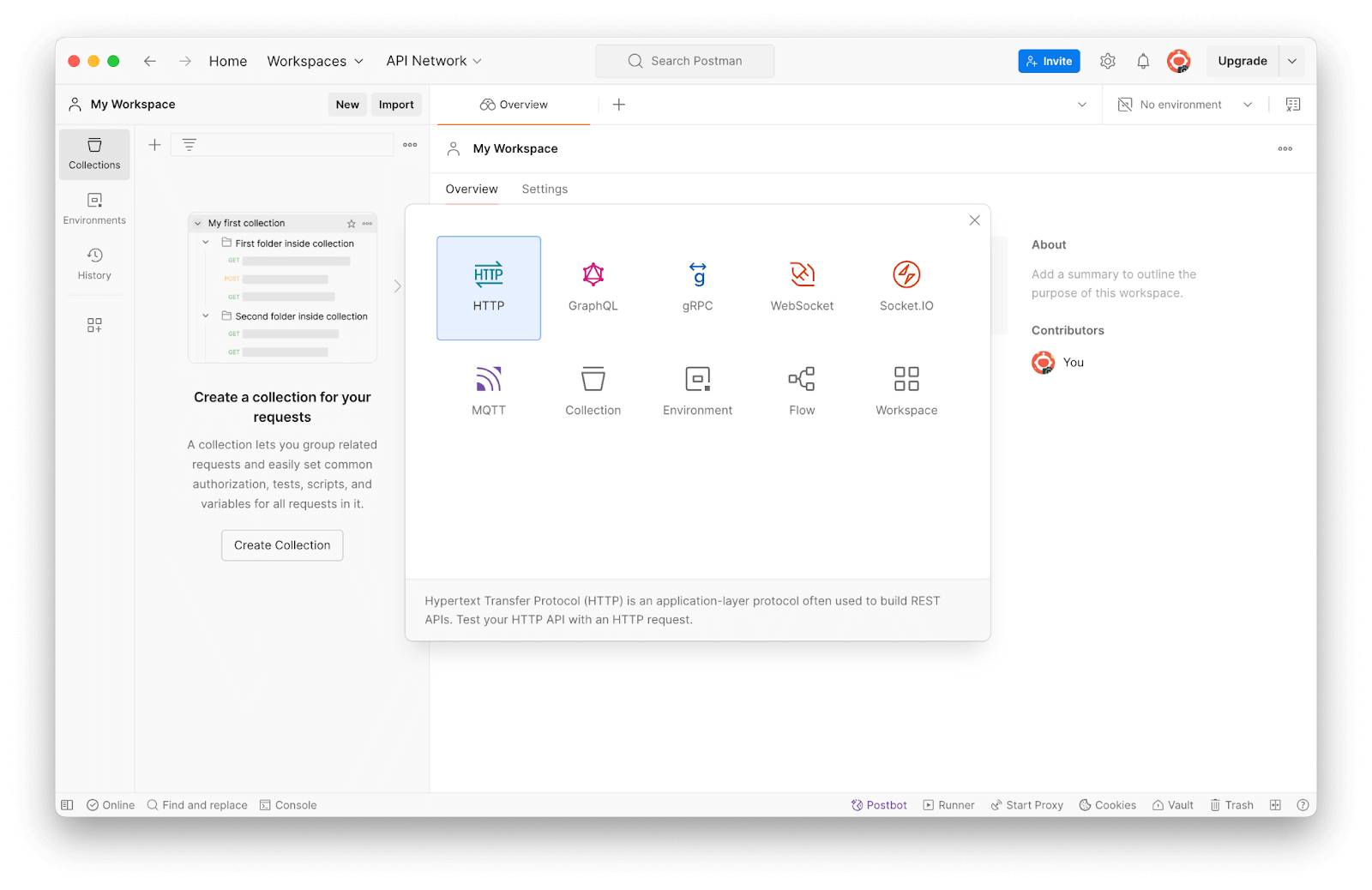1372x890 pixels.
Task: Open the Cookies manager
Action: [1107, 804]
